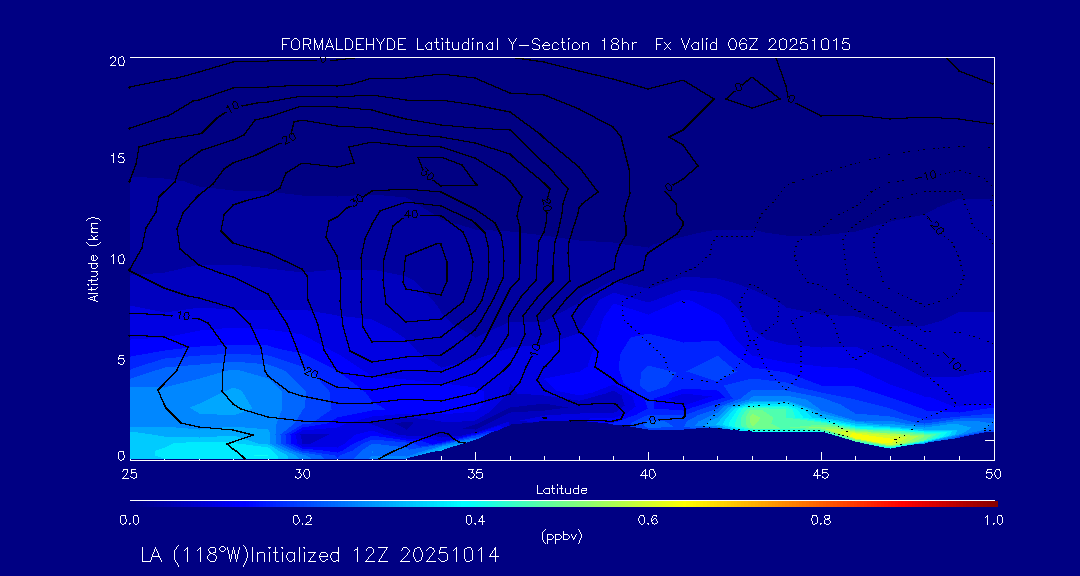Click the latitude 25 tick label
This screenshot has height=576, width=1080.
129,474
